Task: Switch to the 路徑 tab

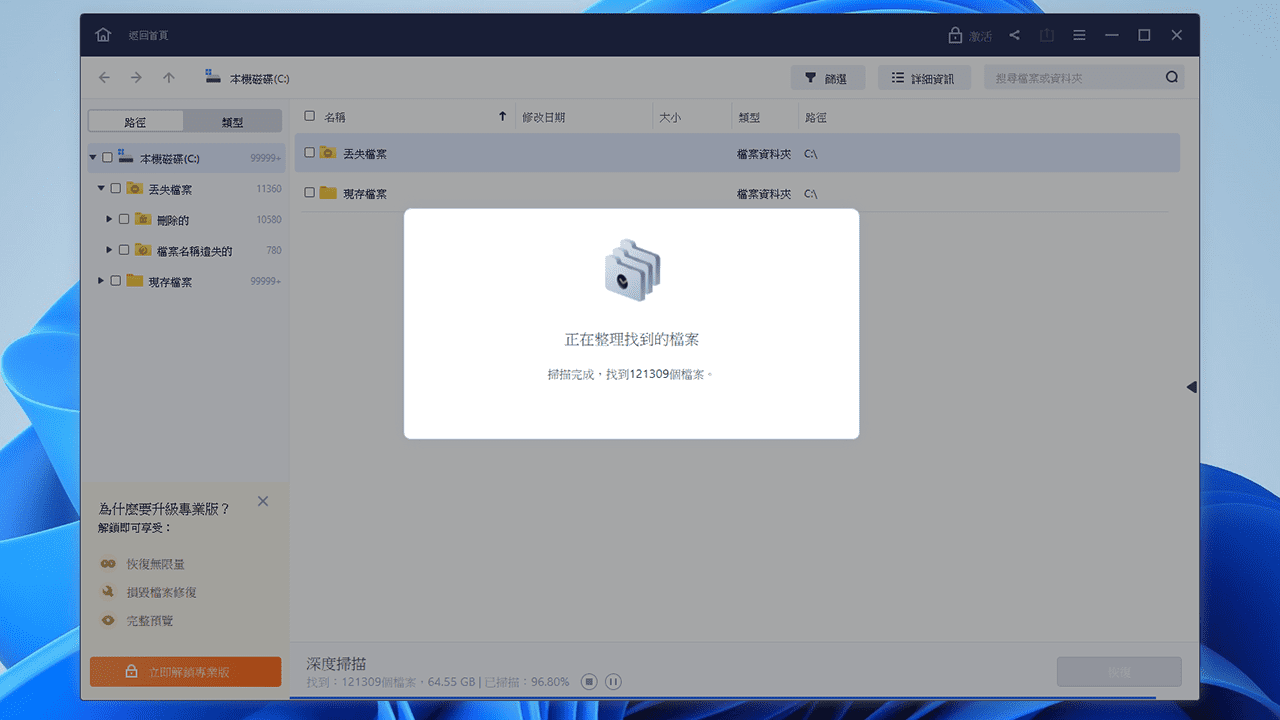Action: [x=136, y=121]
